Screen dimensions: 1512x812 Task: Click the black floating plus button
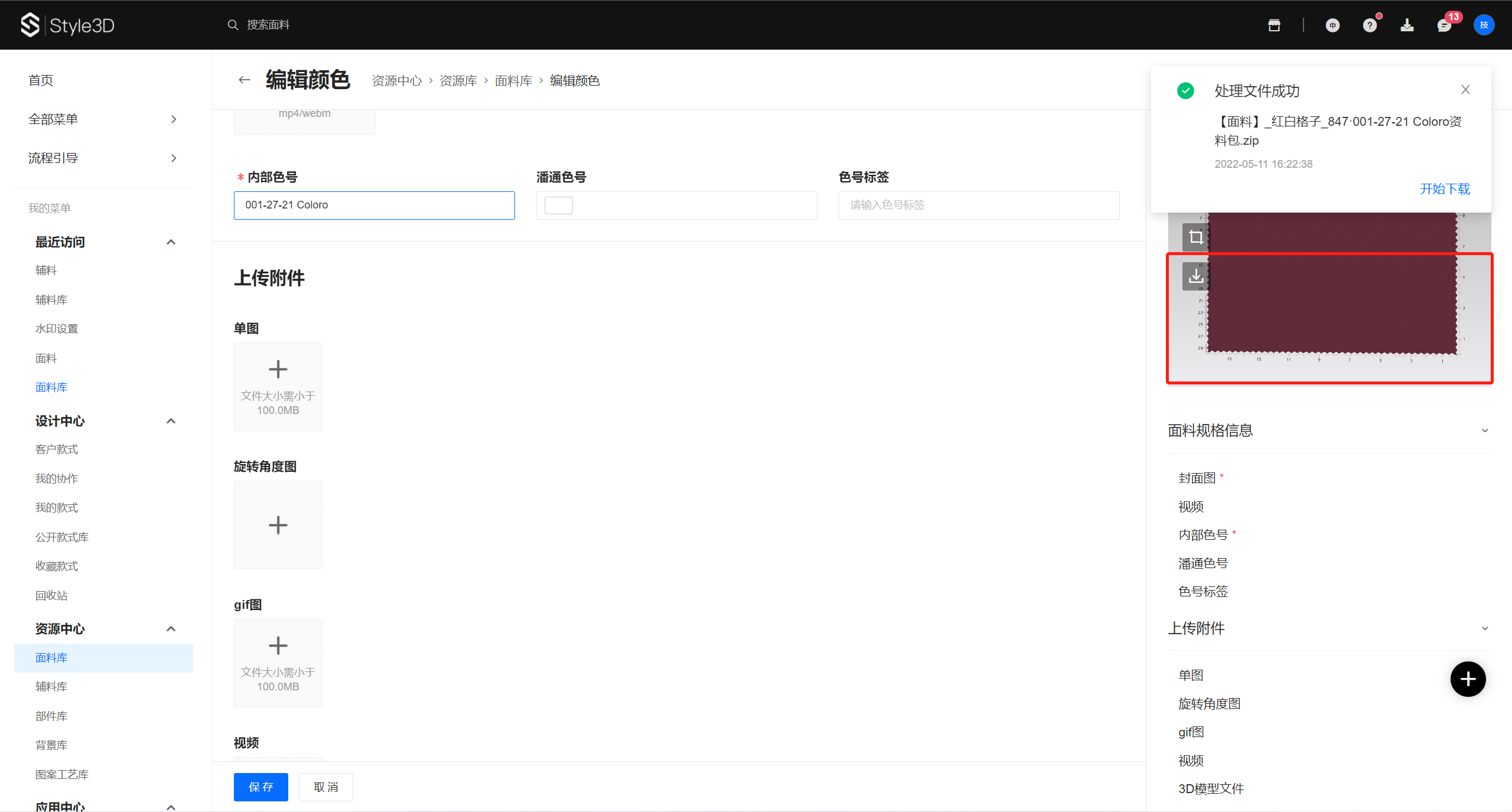point(1468,679)
